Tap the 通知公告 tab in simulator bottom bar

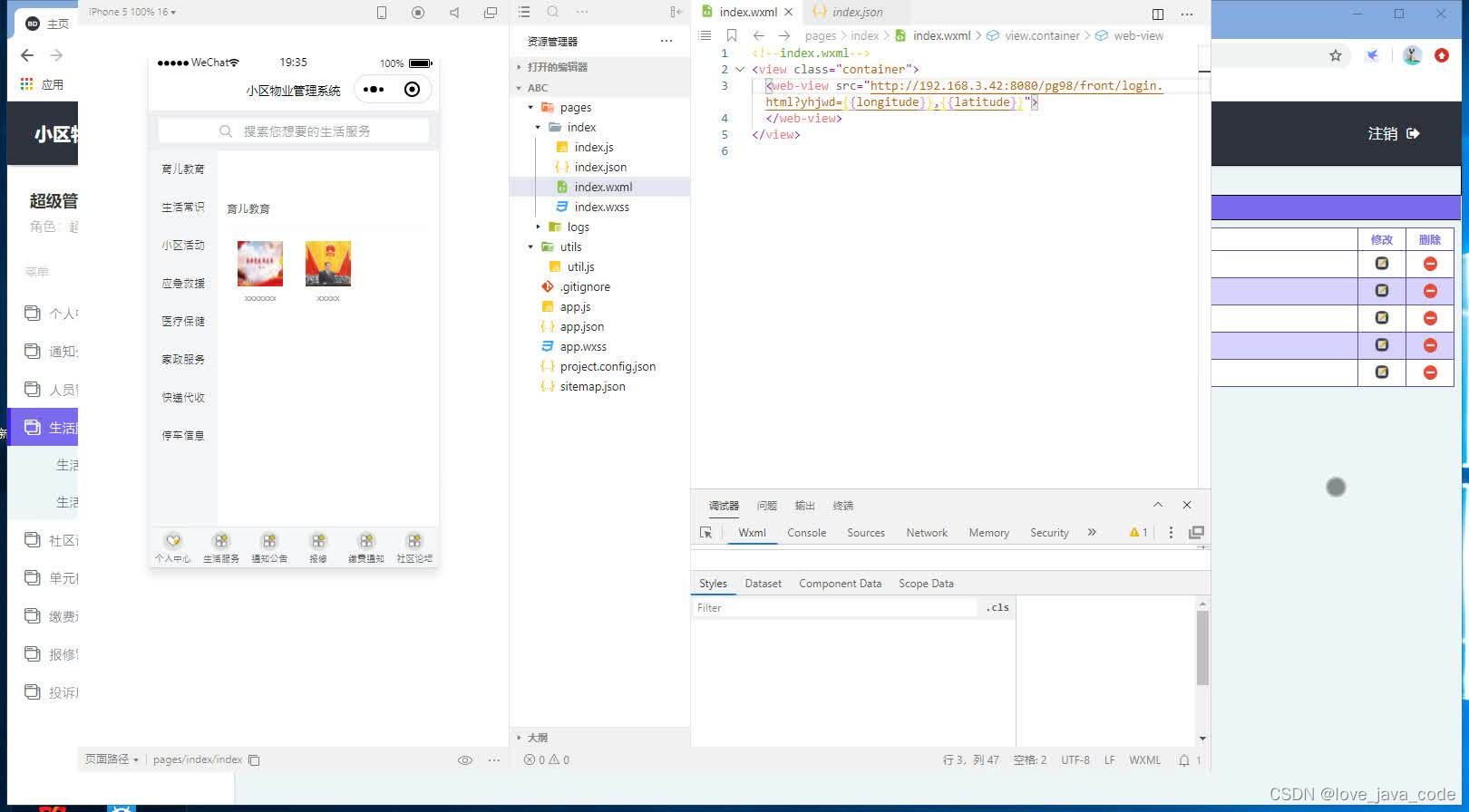[x=269, y=548]
